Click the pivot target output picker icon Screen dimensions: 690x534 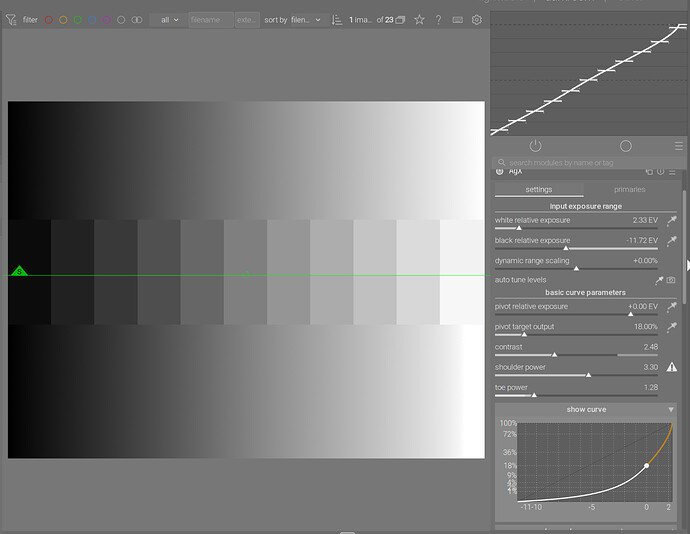672,327
